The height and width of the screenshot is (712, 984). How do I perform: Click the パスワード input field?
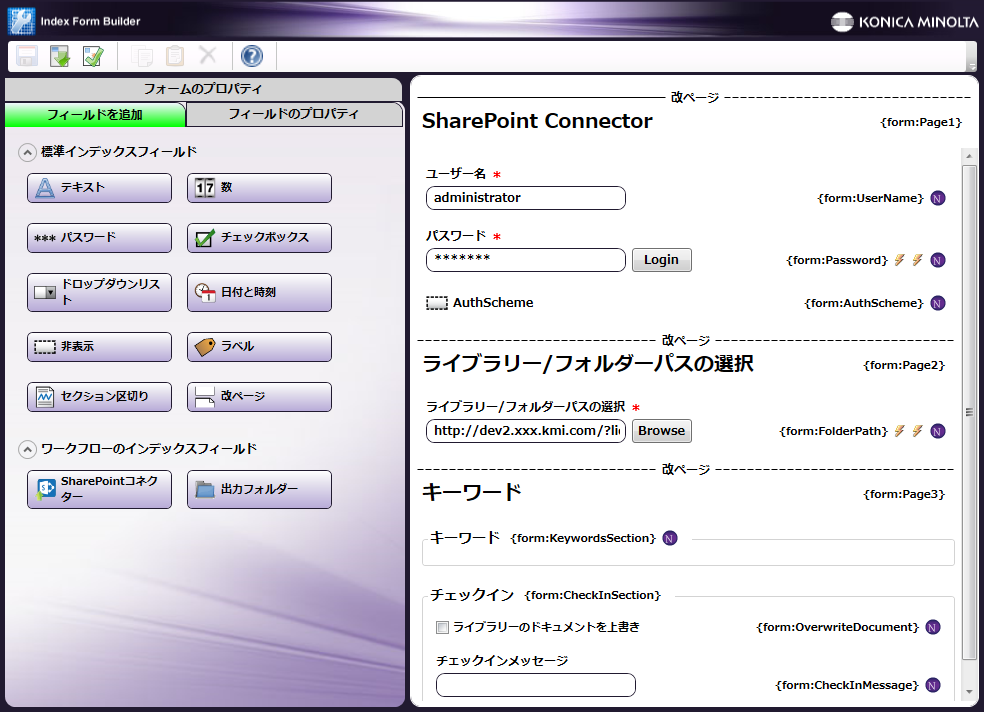point(526,260)
